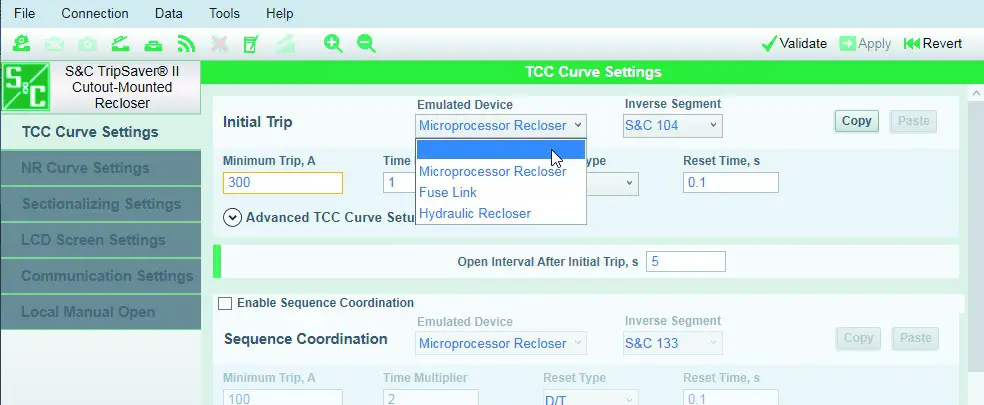Select the TCC Curve Settings tab
Image resolution: width=984 pixels, height=405 pixels.
[100, 132]
